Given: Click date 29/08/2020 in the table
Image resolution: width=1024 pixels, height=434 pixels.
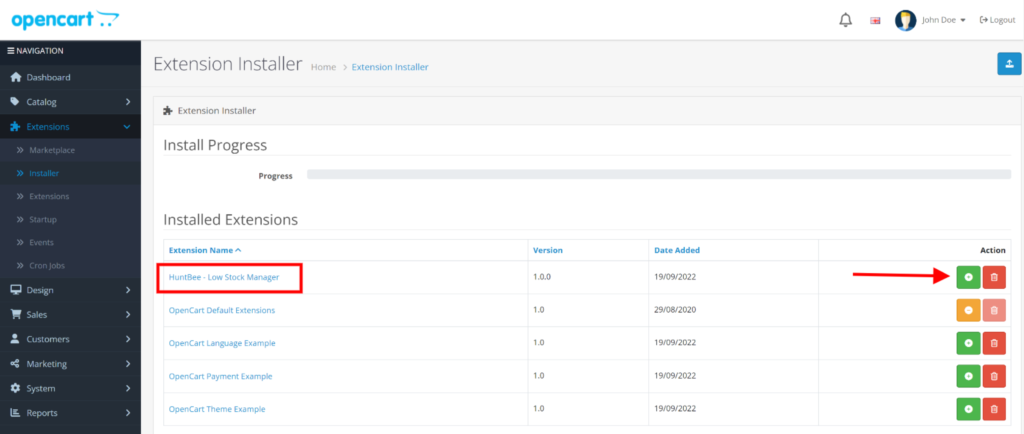Looking at the screenshot, I should (x=675, y=310).
